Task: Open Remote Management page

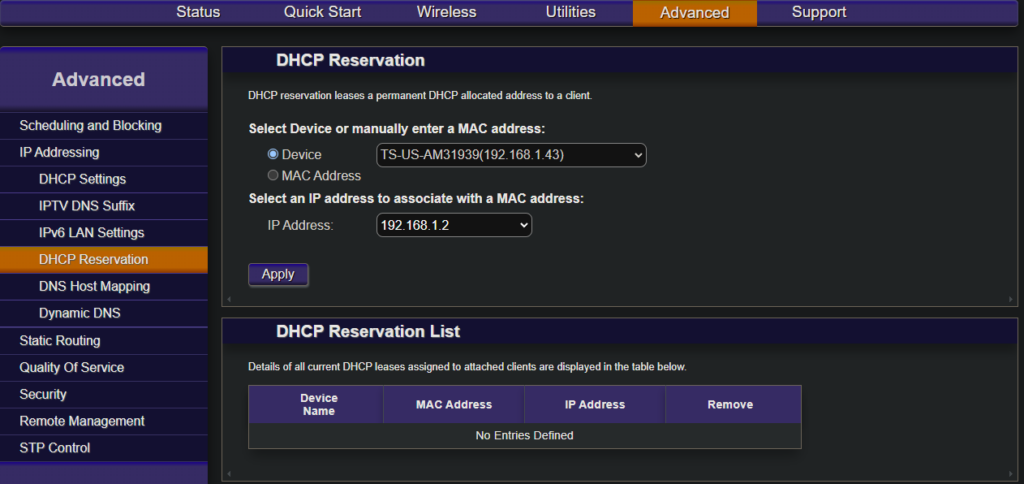Action: (x=82, y=422)
